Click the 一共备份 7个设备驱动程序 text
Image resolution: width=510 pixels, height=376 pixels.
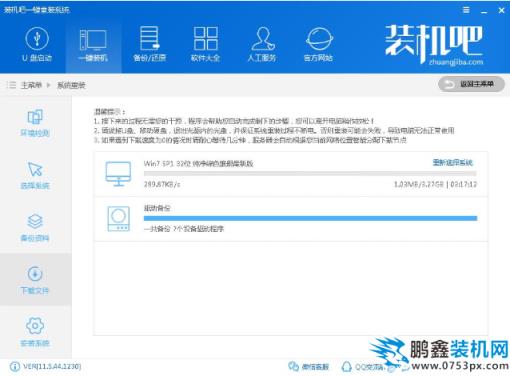(184, 229)
